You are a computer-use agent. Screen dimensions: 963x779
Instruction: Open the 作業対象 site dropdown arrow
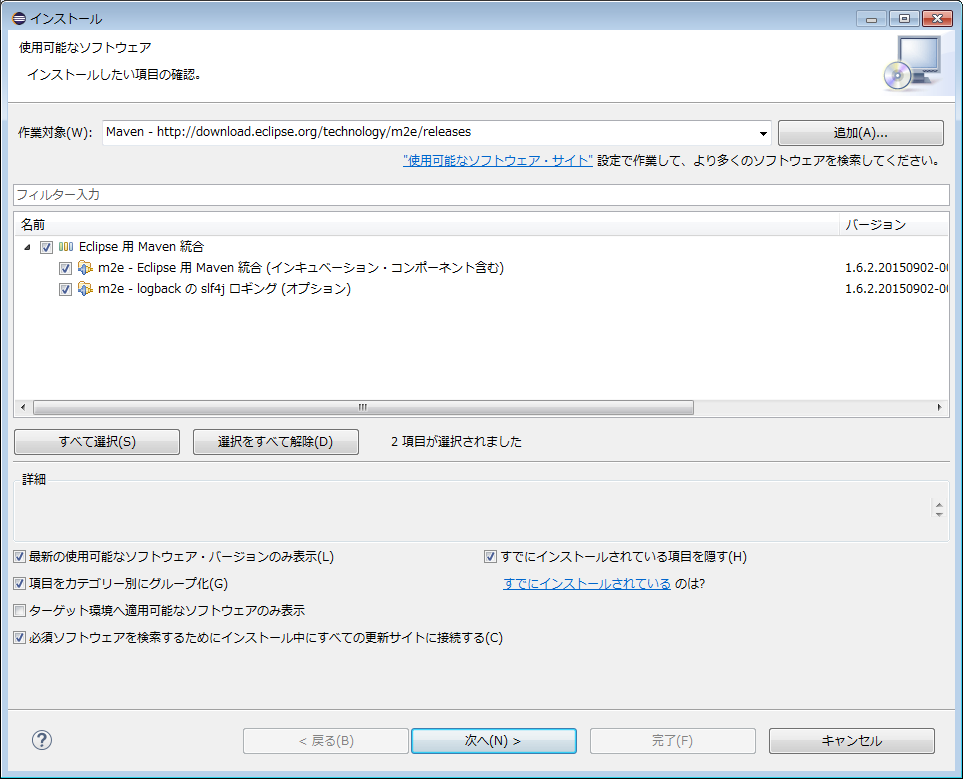click(763, 133)
